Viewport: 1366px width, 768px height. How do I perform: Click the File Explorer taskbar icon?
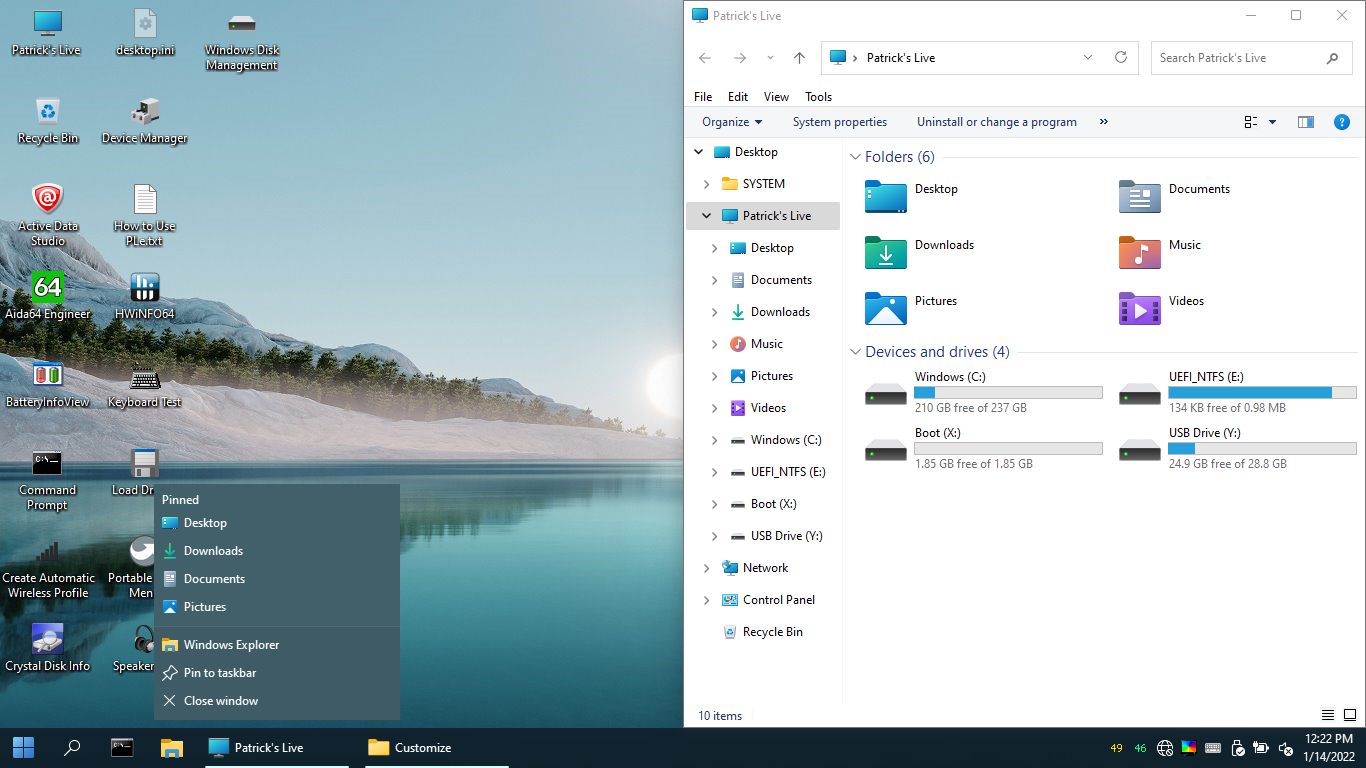pos(172,747)
